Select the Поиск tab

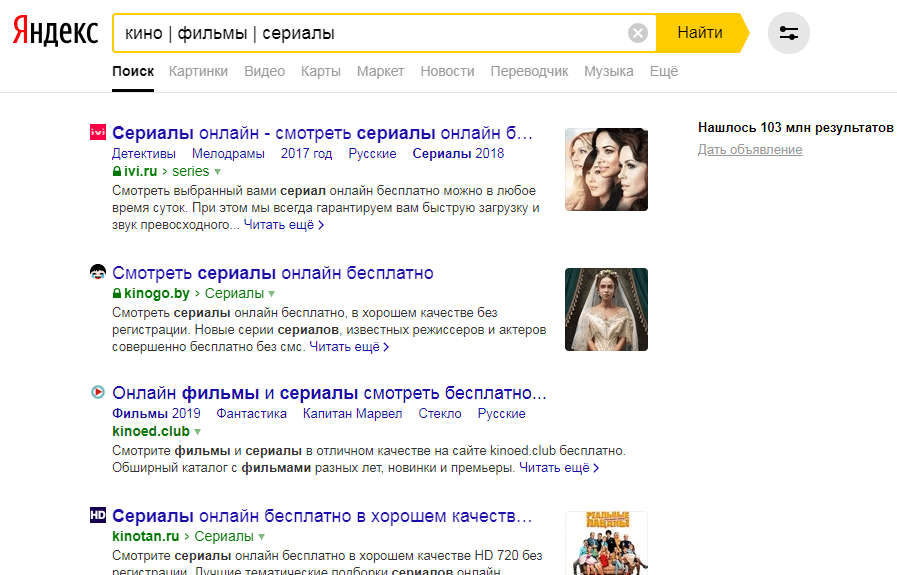coord(133,72)
